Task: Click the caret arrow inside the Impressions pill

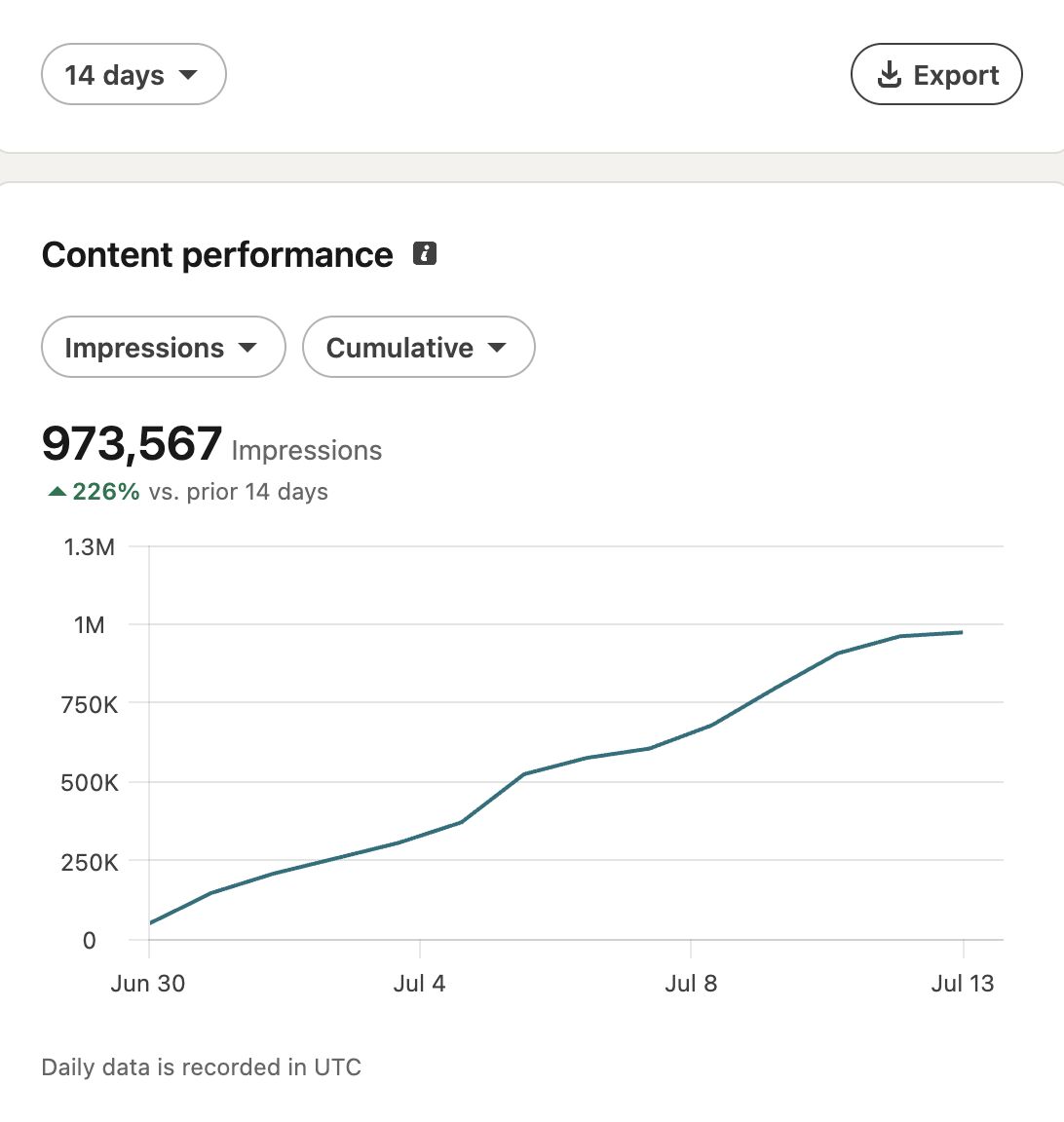Action: [x=247, y=348]
